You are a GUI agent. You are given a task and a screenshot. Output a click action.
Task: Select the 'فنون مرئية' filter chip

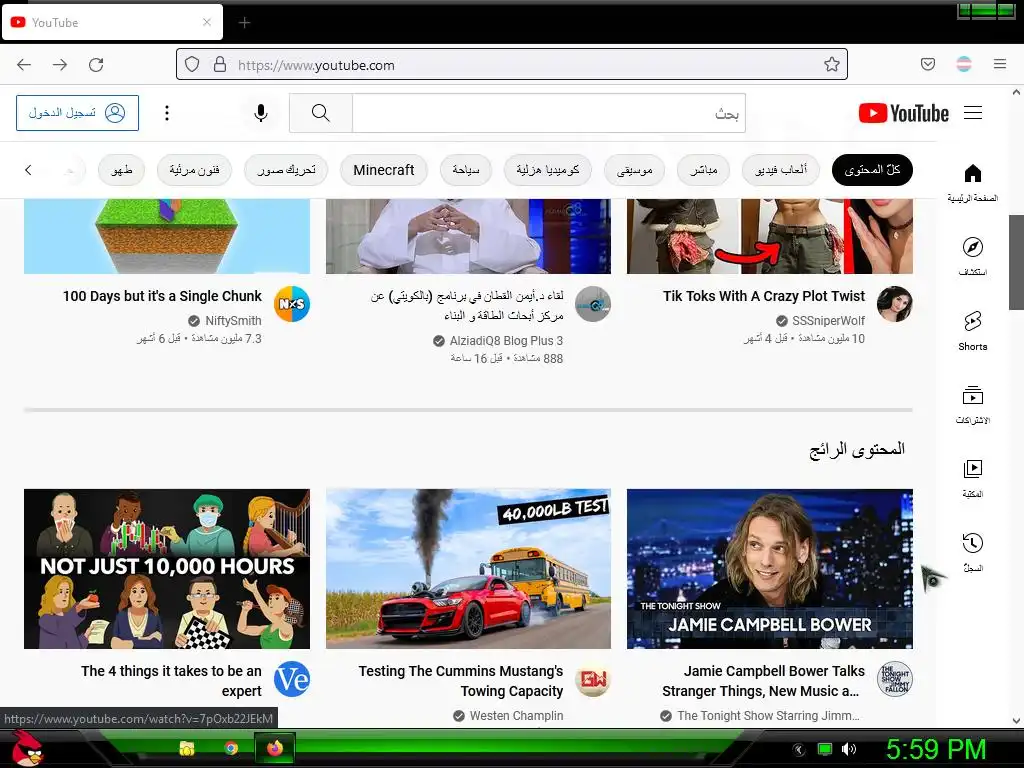(194, 170)
